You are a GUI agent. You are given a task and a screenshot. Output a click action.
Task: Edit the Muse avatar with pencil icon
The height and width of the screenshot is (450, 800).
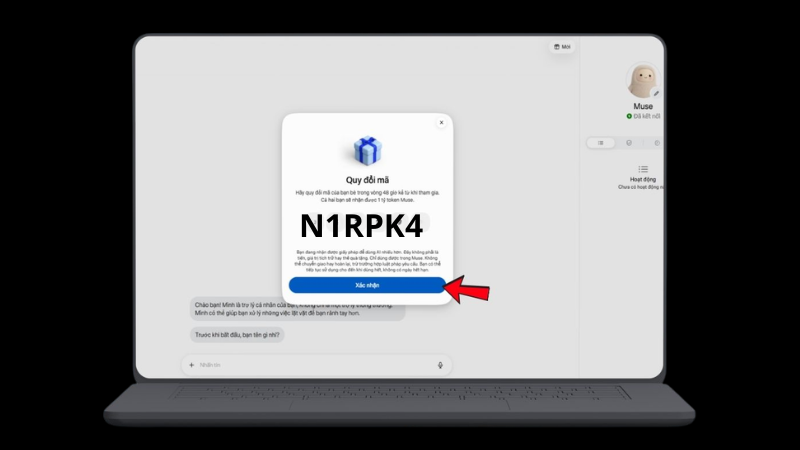point(656,93)
